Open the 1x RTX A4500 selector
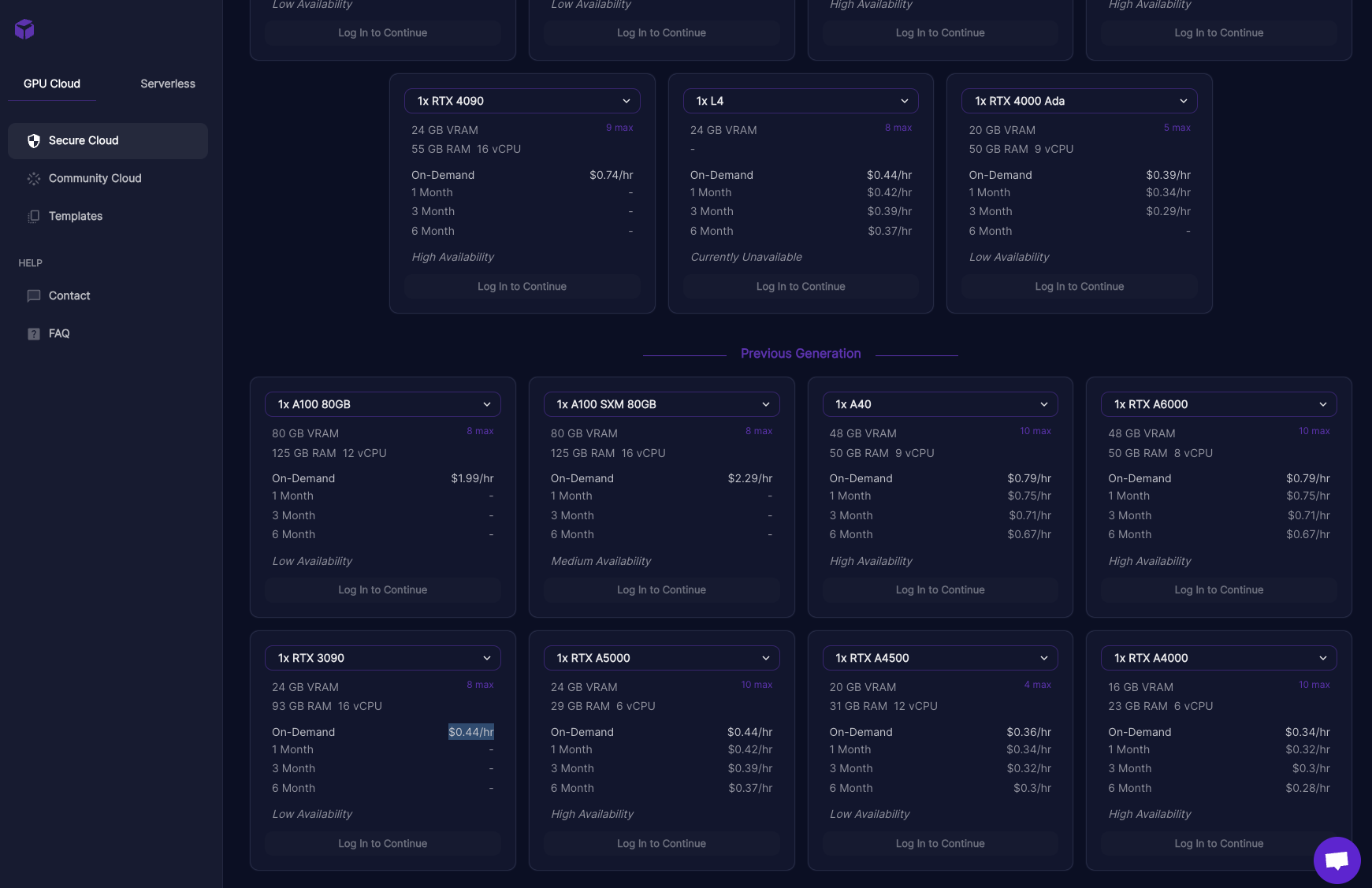 pos(940,658)
